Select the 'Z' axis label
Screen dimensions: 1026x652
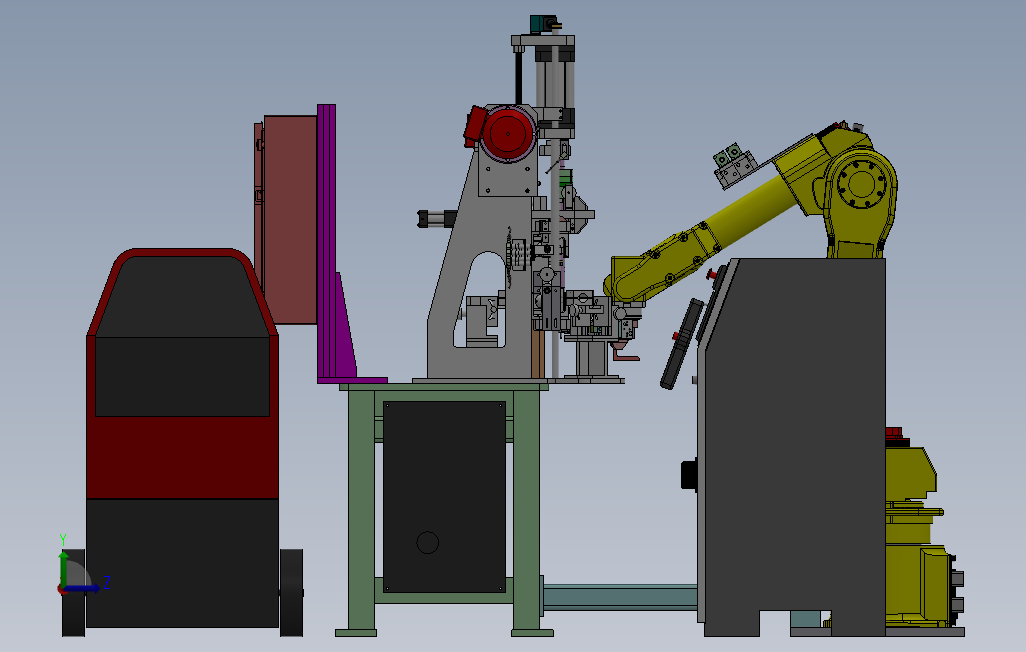(107, 582)
